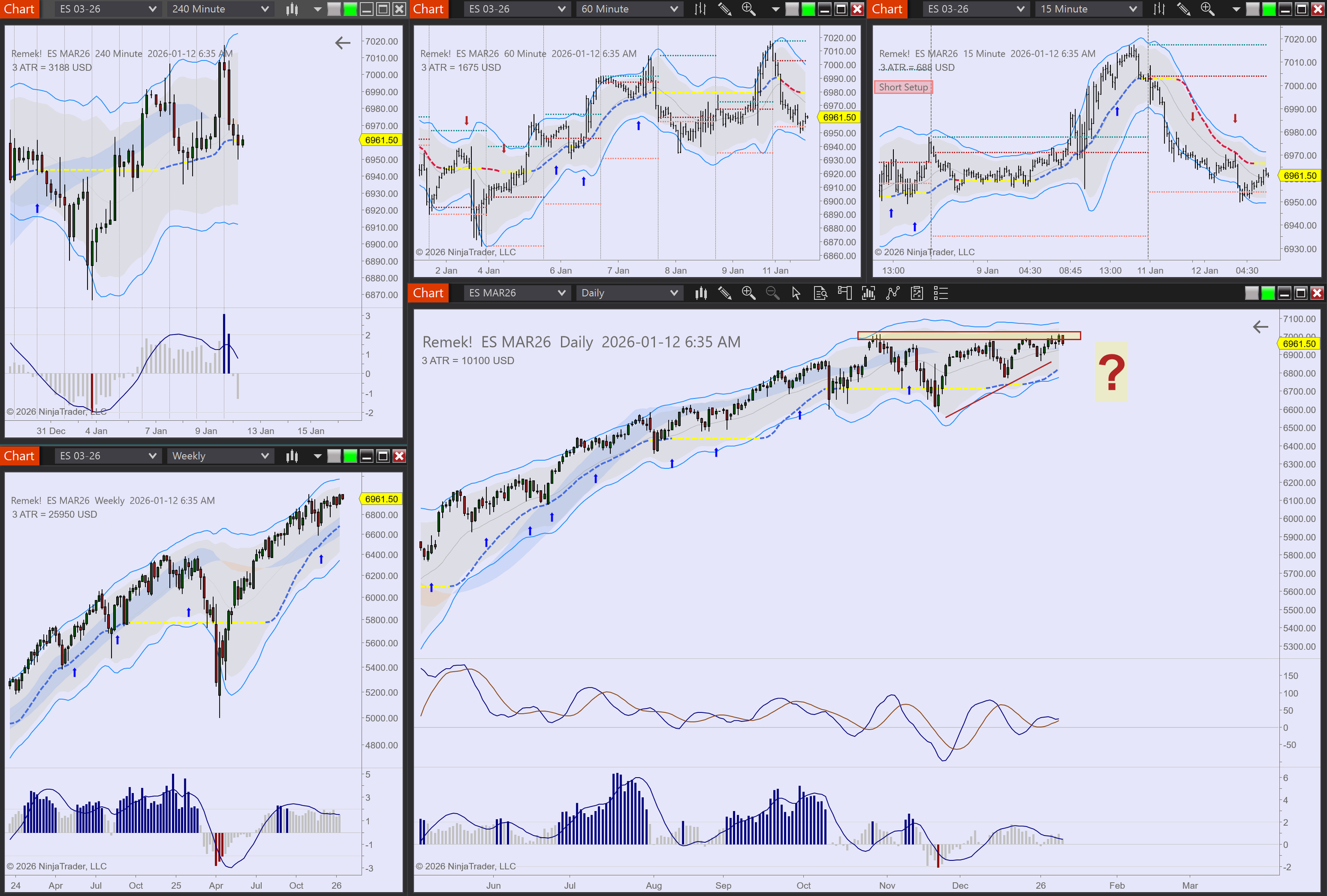Viewport: 1327px width, 896px height.
Task: Open the Daily interval dropdown
Action: click(628, 293)
